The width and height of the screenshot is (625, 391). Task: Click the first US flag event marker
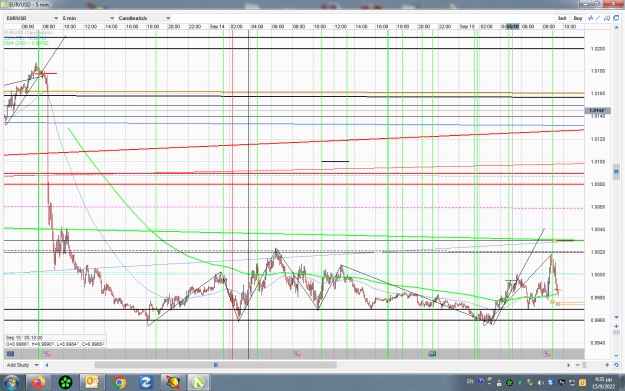tap(47, 354)
